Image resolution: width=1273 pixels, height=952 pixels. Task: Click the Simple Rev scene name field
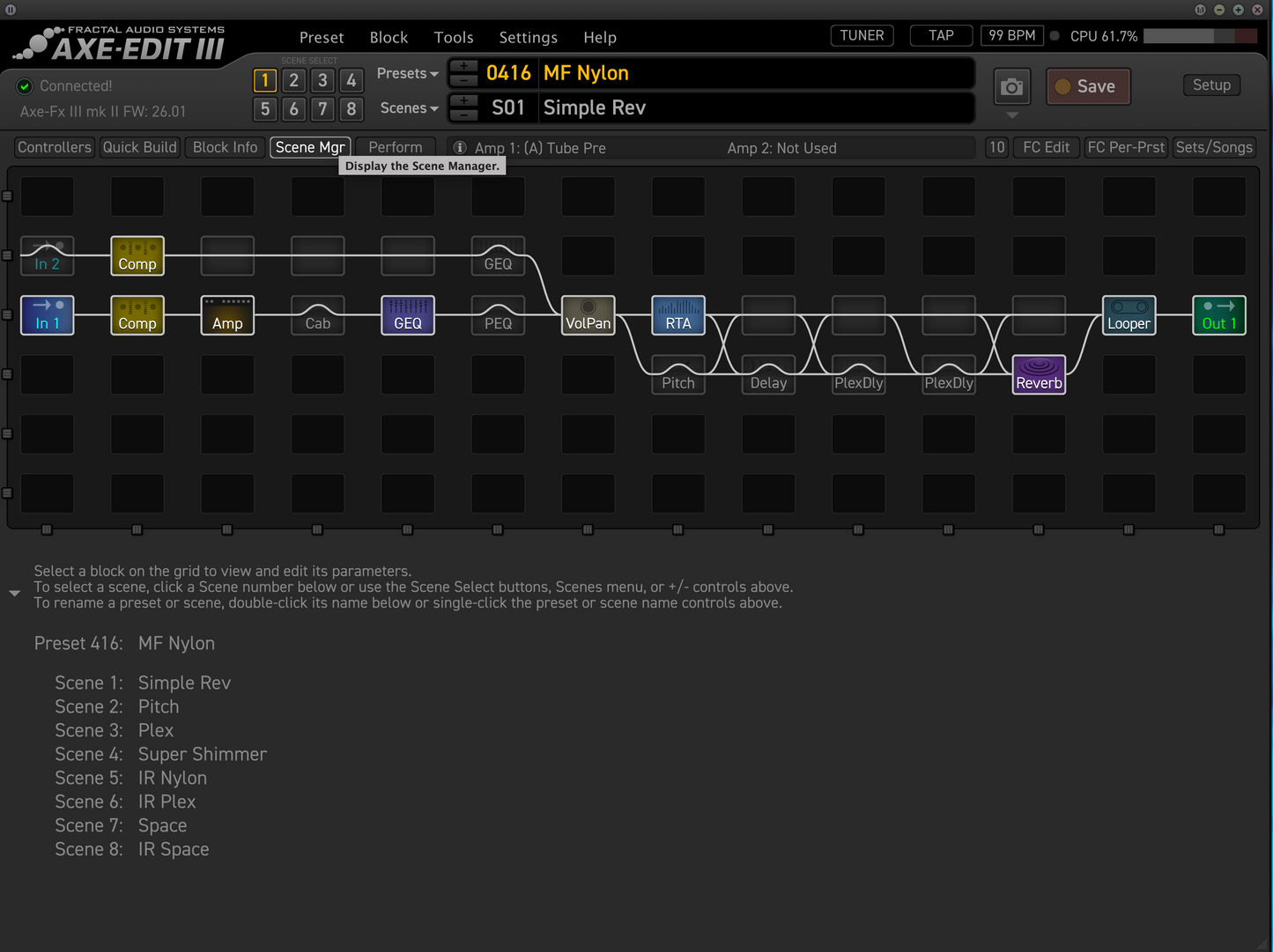(x=758, y=107)
